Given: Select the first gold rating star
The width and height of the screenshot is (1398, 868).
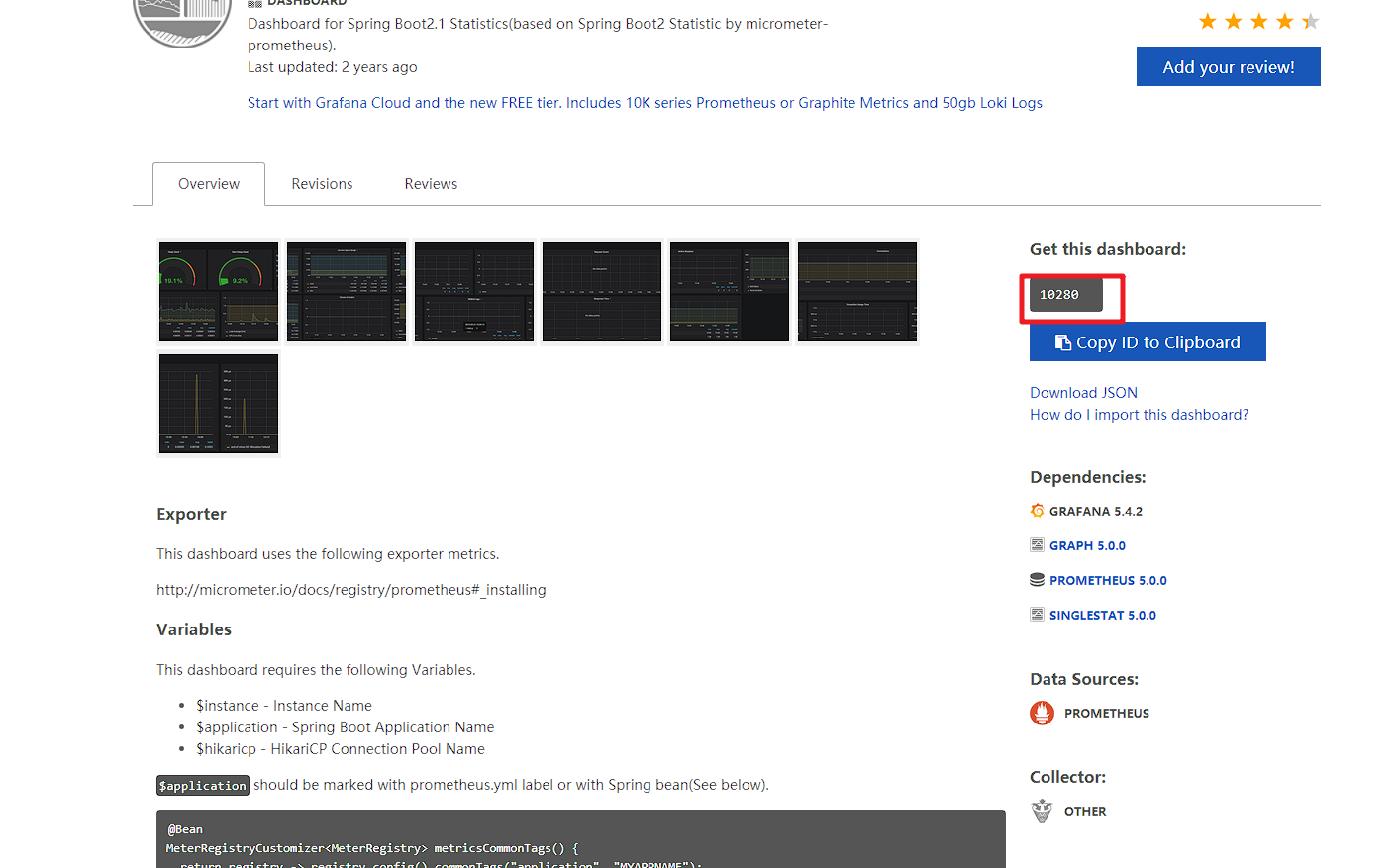Looking at the screenshot, I should tap(1208, 20).
